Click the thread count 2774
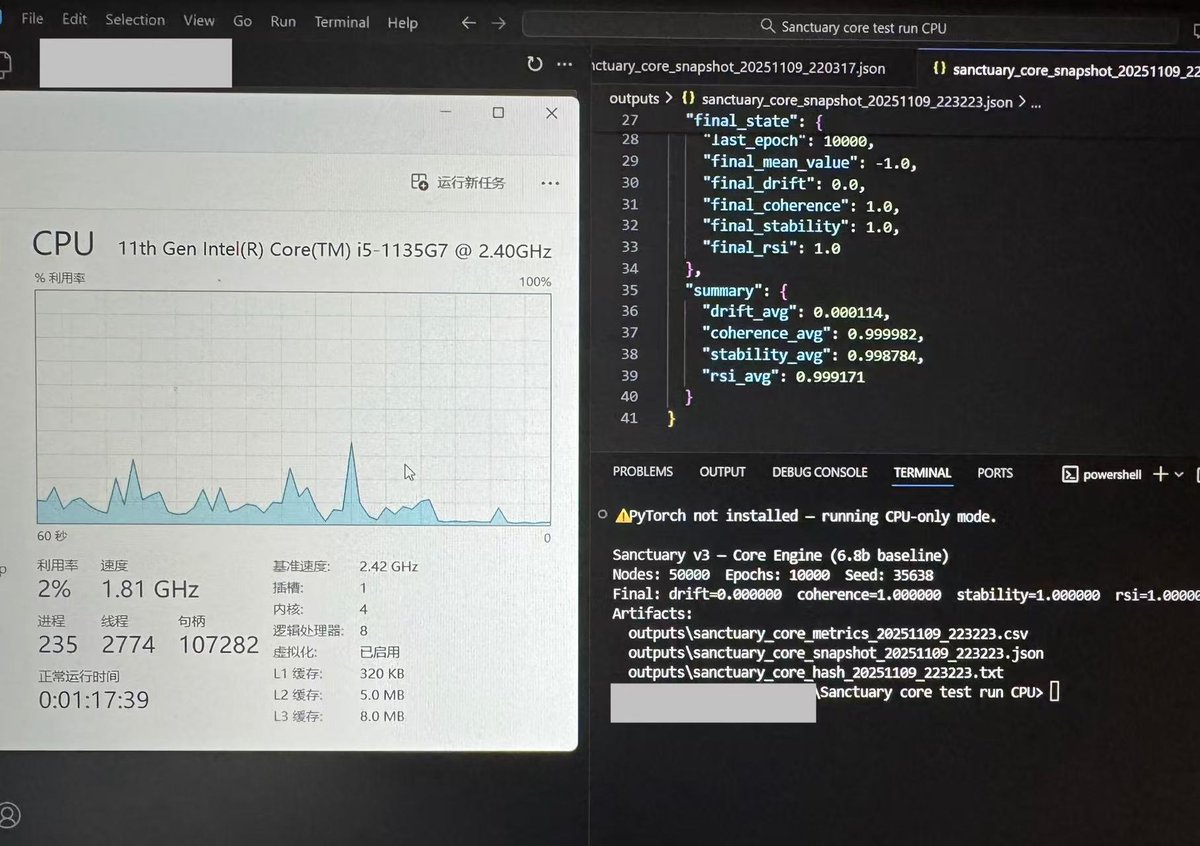This screenshot has height=846, width=1200. (128, 644)
